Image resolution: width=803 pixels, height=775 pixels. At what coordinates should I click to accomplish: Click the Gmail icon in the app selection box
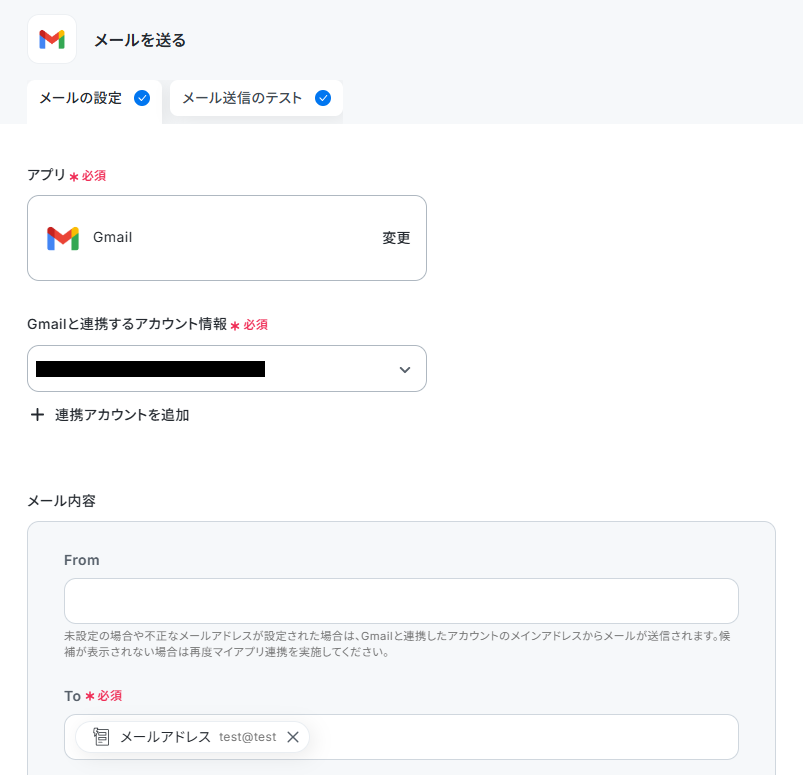pos(62,238)
